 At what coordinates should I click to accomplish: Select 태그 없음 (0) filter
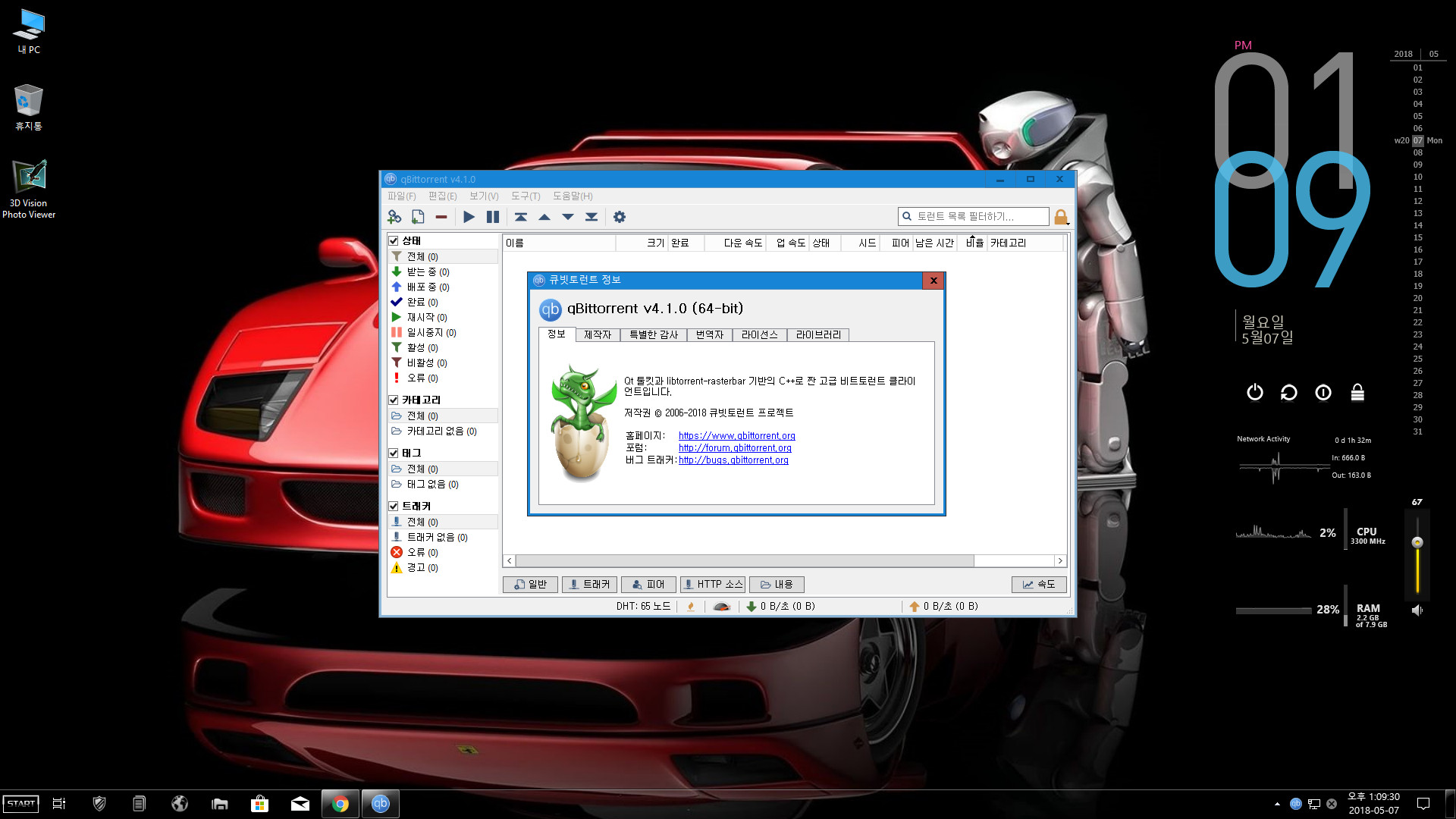[443, 485]
